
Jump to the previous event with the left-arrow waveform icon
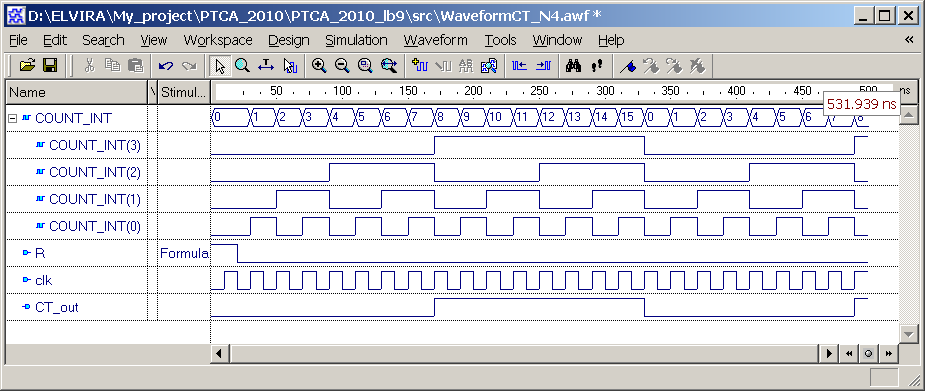[x=519, y=65]
